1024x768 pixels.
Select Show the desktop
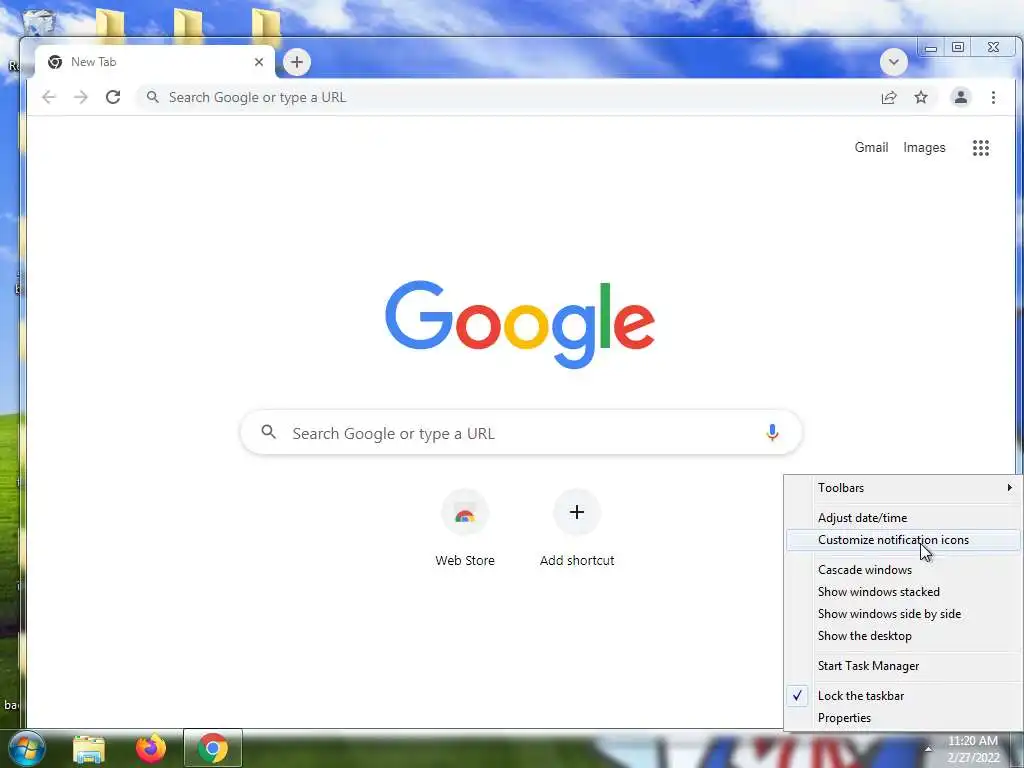point(902,636)
